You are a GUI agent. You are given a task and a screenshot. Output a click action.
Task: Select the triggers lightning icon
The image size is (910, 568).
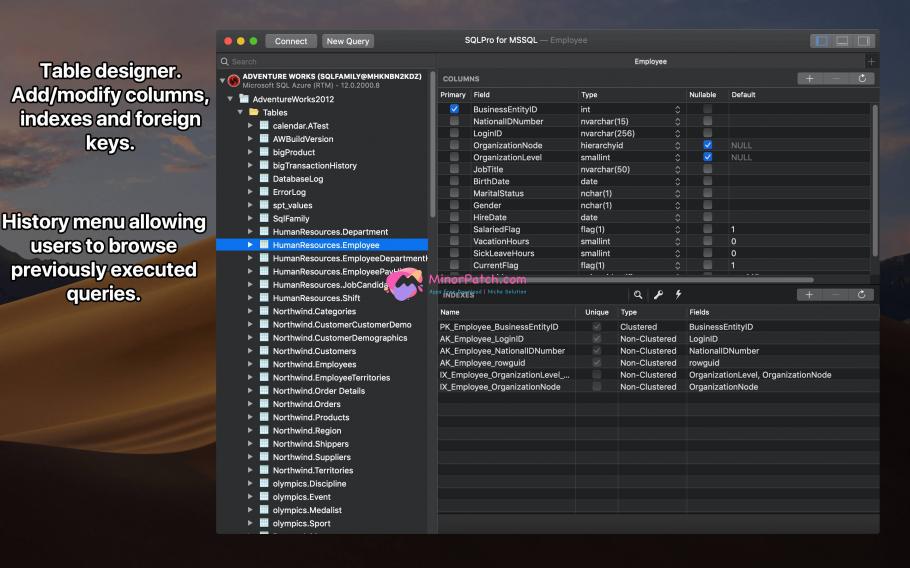678,295
